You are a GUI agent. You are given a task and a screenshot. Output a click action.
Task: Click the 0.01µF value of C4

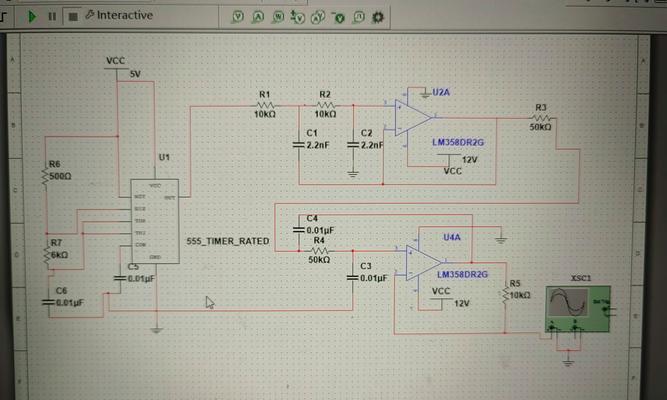[x=320, y=230]
